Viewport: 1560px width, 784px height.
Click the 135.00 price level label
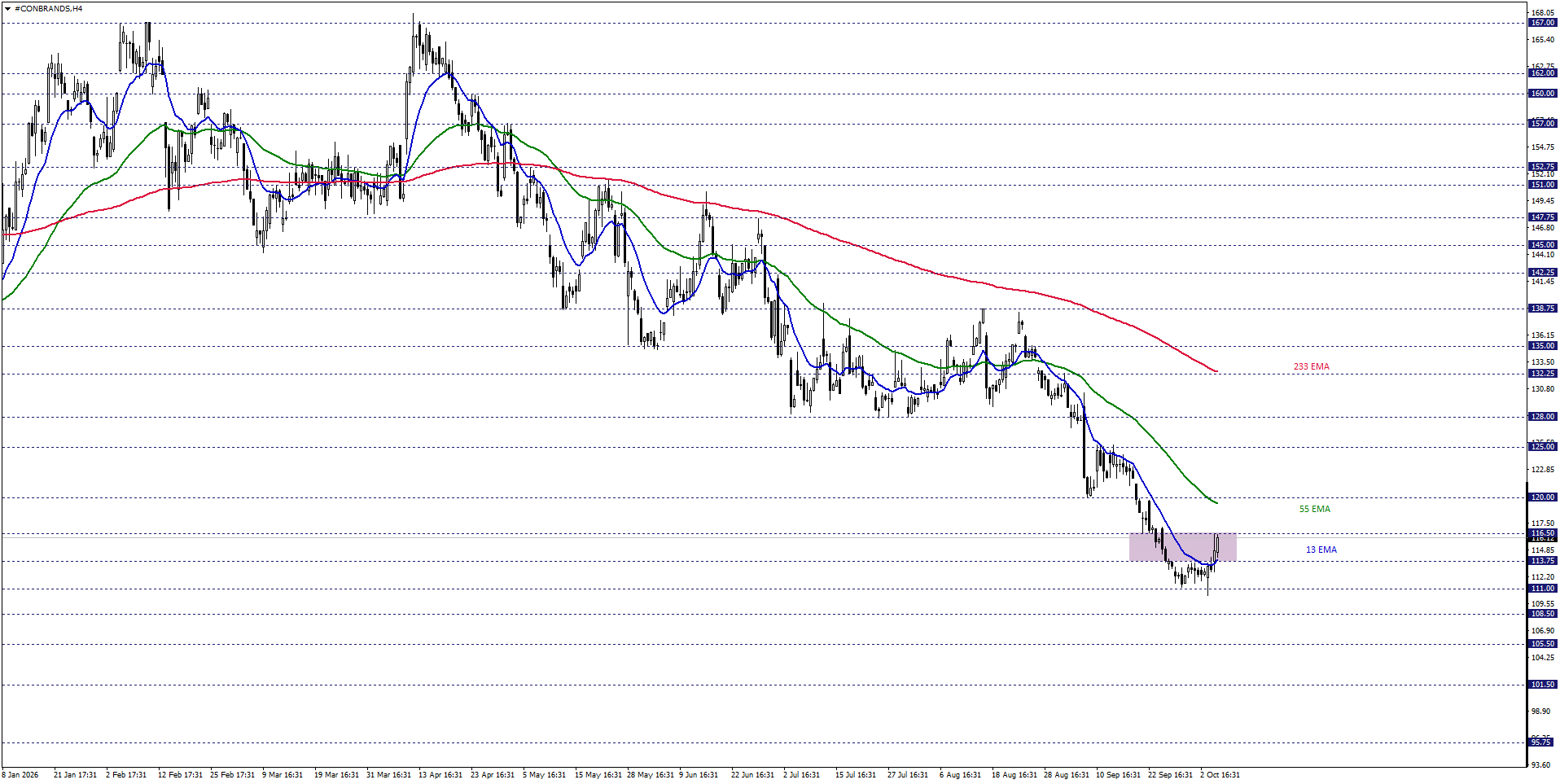1542,346
